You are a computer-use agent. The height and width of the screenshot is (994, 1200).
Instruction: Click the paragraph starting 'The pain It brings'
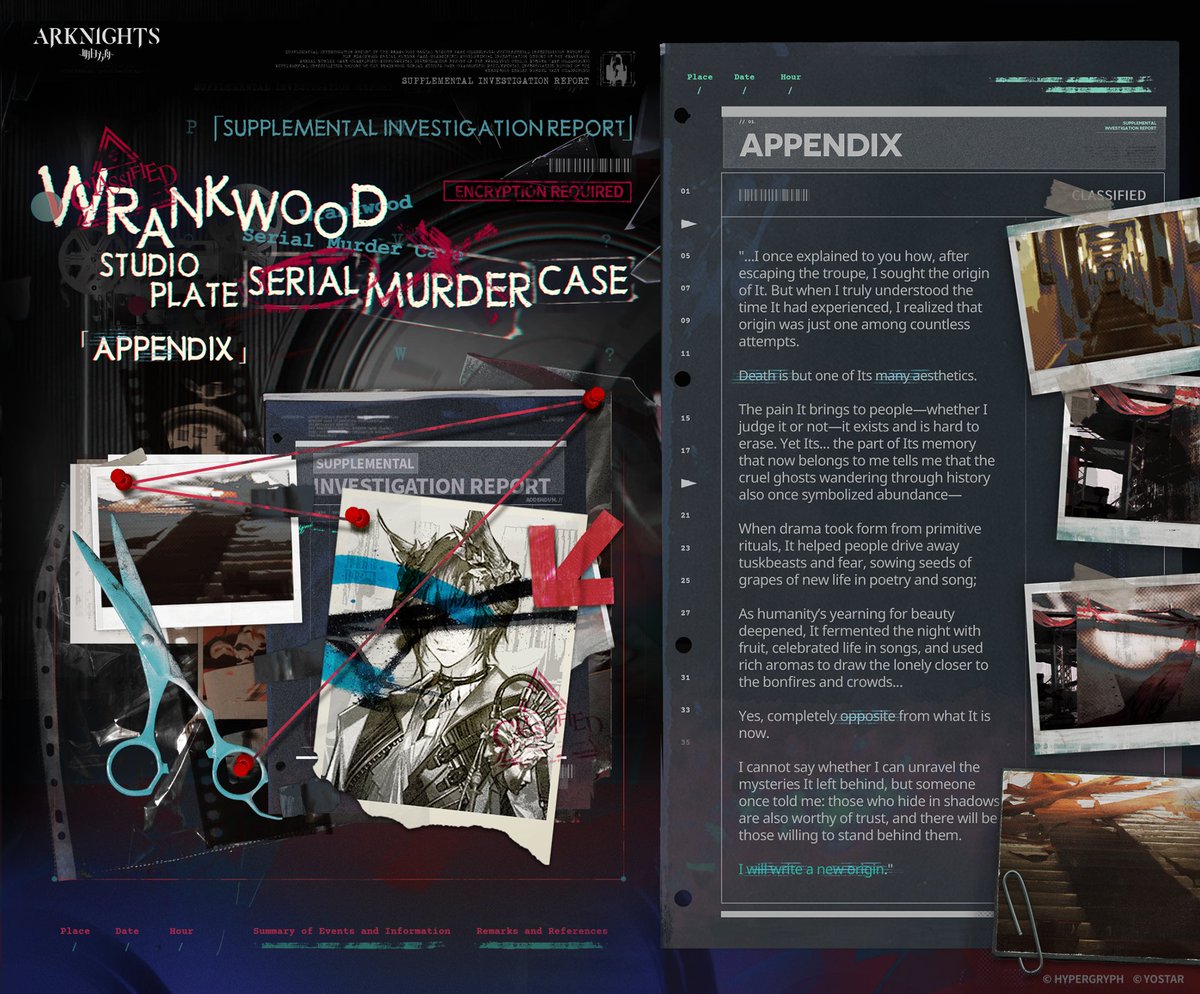click(866, 452)
